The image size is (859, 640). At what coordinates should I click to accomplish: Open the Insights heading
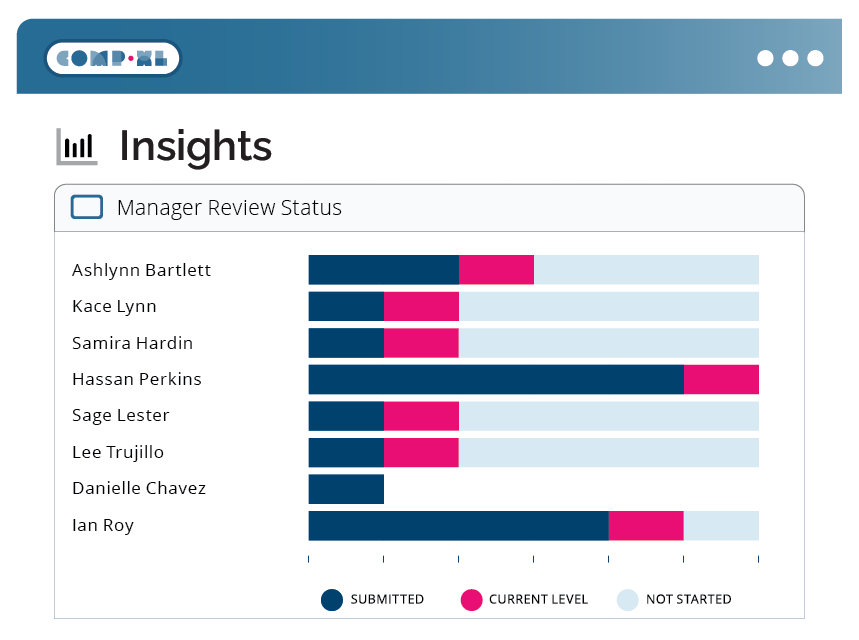point(196,146)
